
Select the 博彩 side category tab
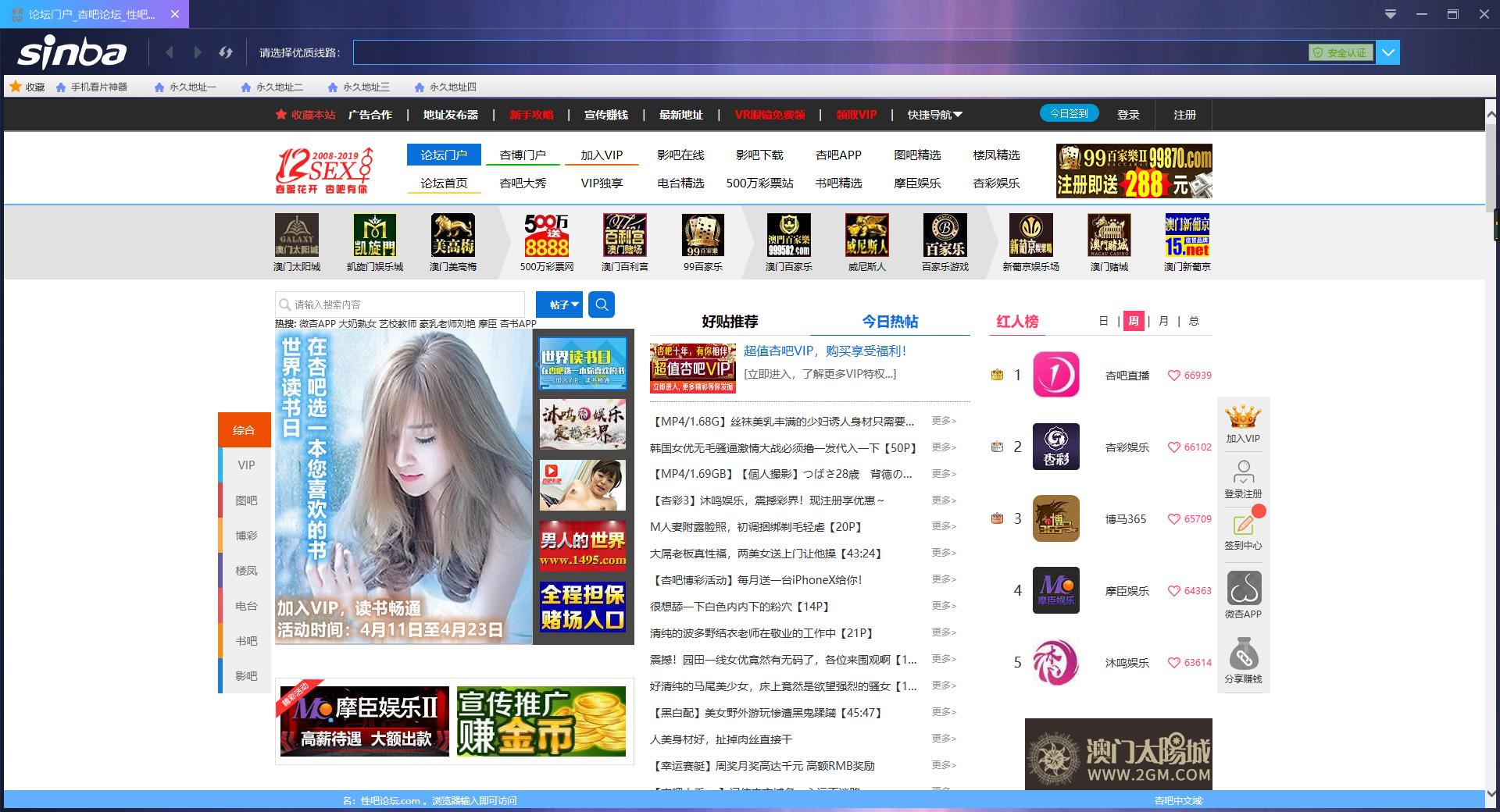(245, 536)
